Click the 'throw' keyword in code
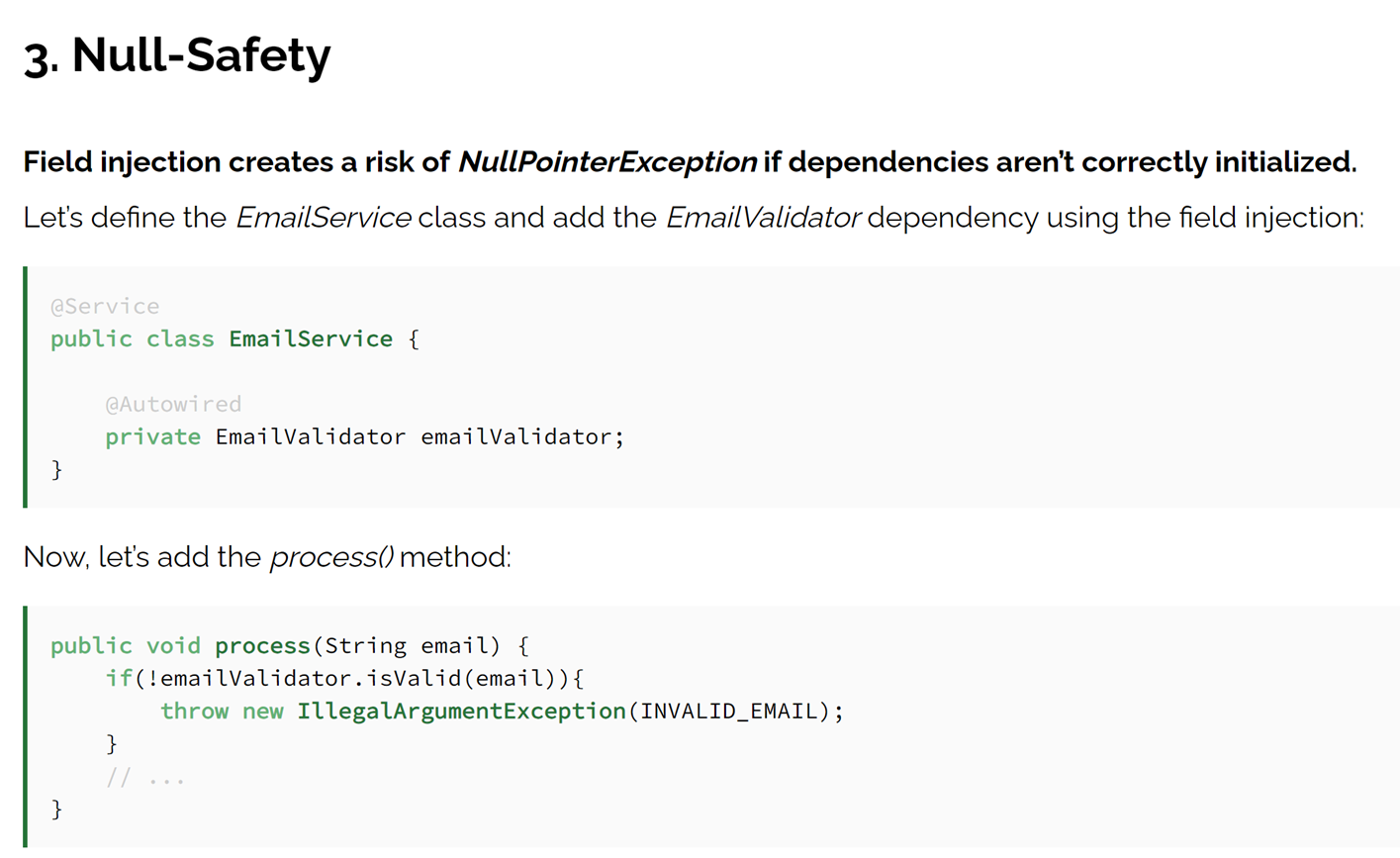Screen dimensions: 1400x858 [x=194, y=712]
